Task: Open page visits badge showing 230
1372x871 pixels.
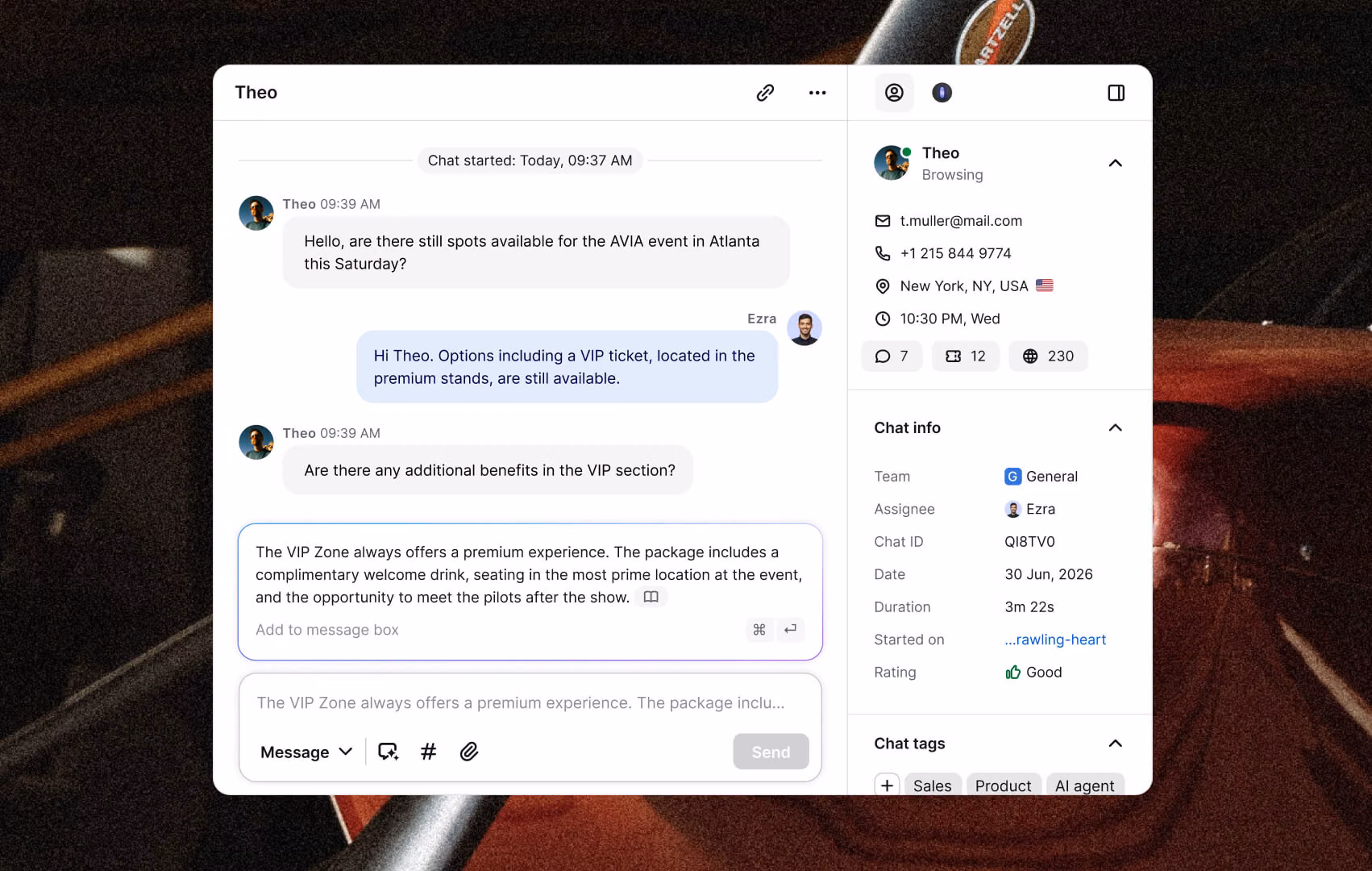Action: tap(1048, 356)
